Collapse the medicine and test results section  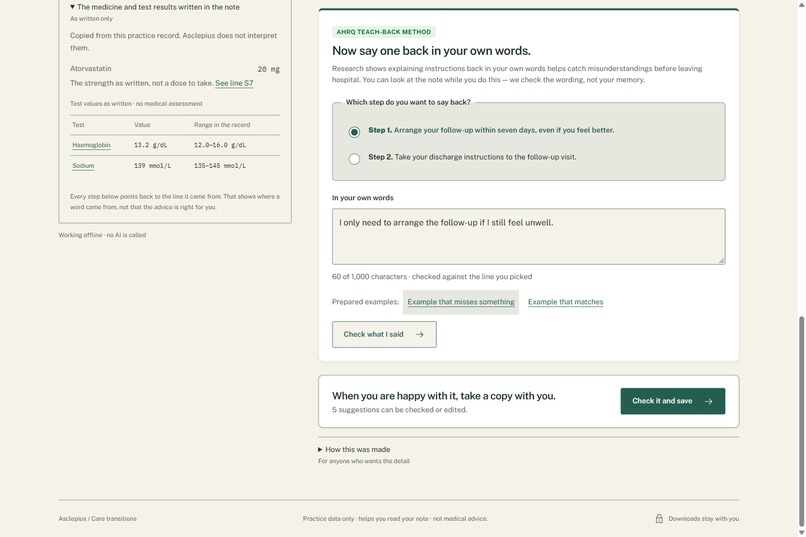pos(154,7)
